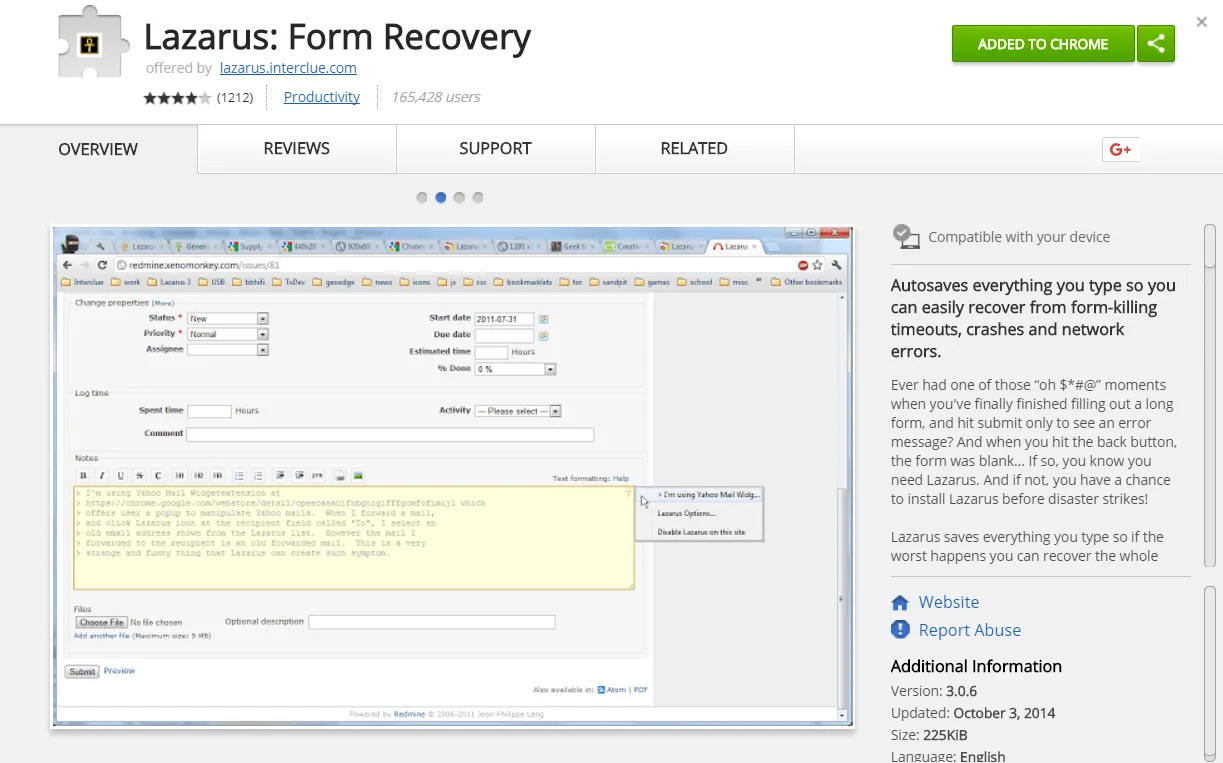Image resolution: width=1223 pixels, height=763 pixels.
Task: Switch to the Support tab
Action: coord(495,148)
